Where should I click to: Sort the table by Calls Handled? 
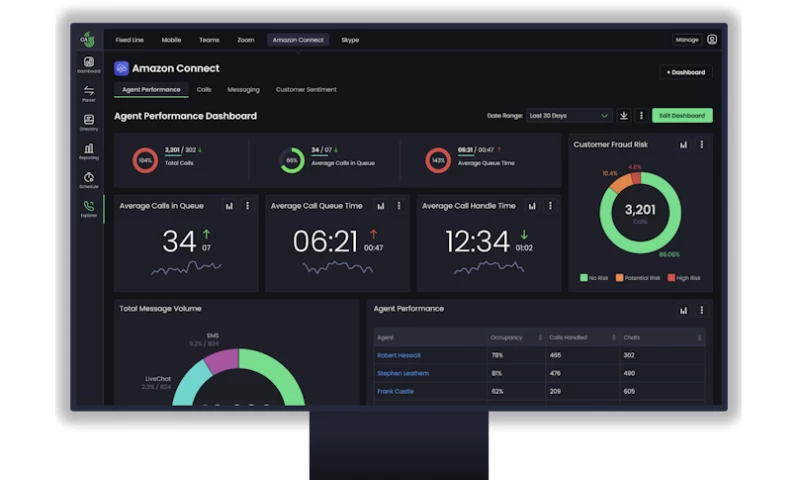point(612,337)
